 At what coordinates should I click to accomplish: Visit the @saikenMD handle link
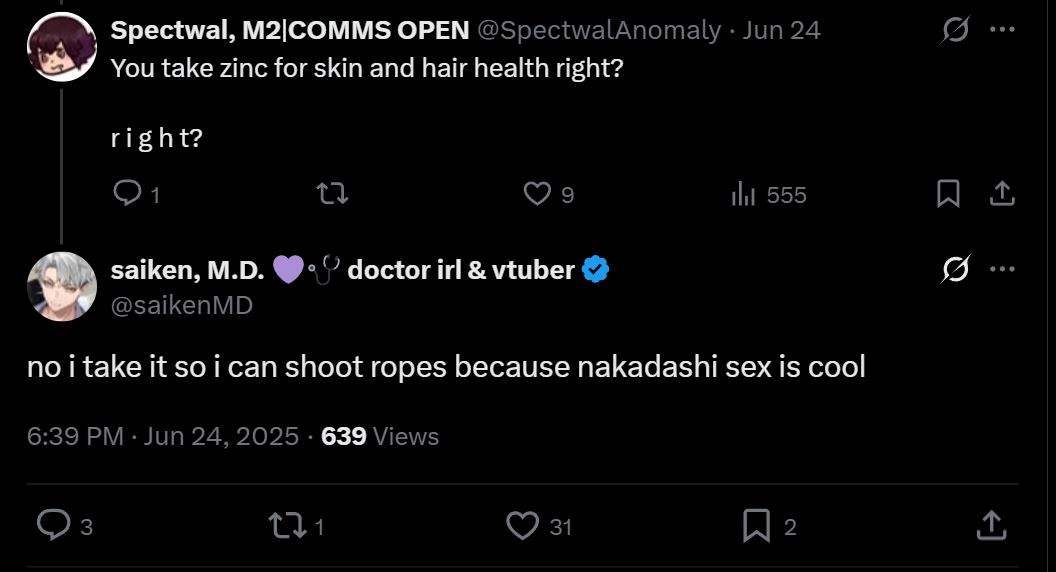coord(181,305)
